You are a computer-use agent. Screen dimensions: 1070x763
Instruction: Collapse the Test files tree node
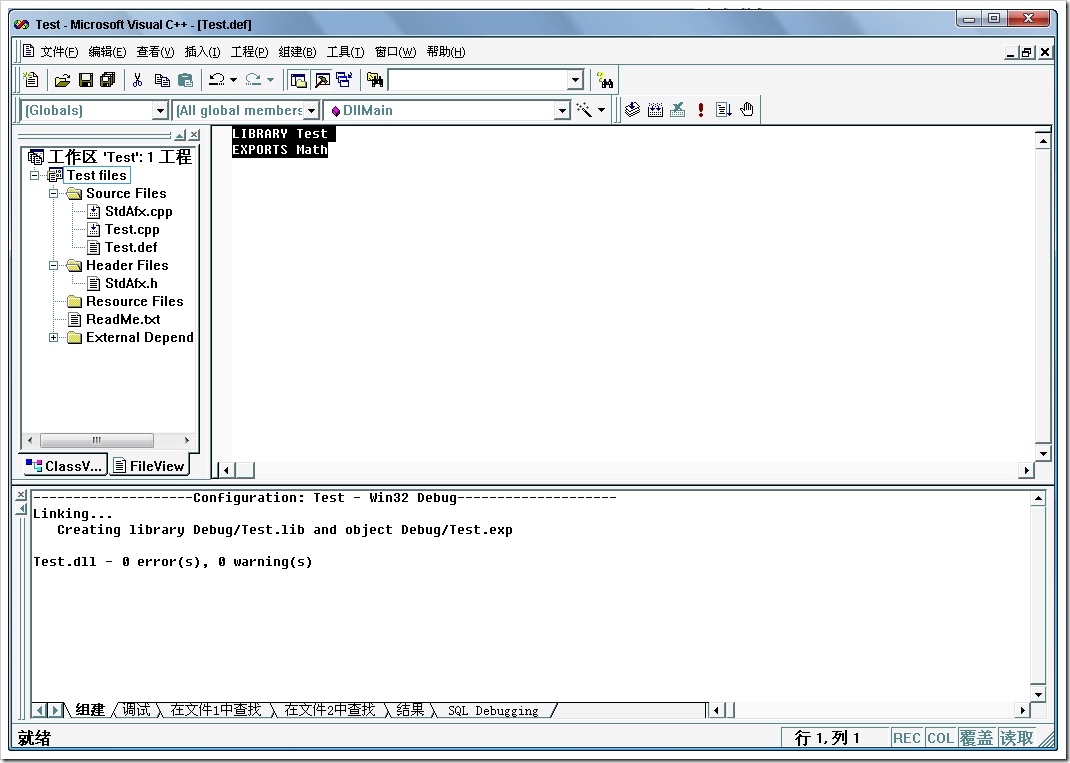pyautogui.click(x=35, y=175)
